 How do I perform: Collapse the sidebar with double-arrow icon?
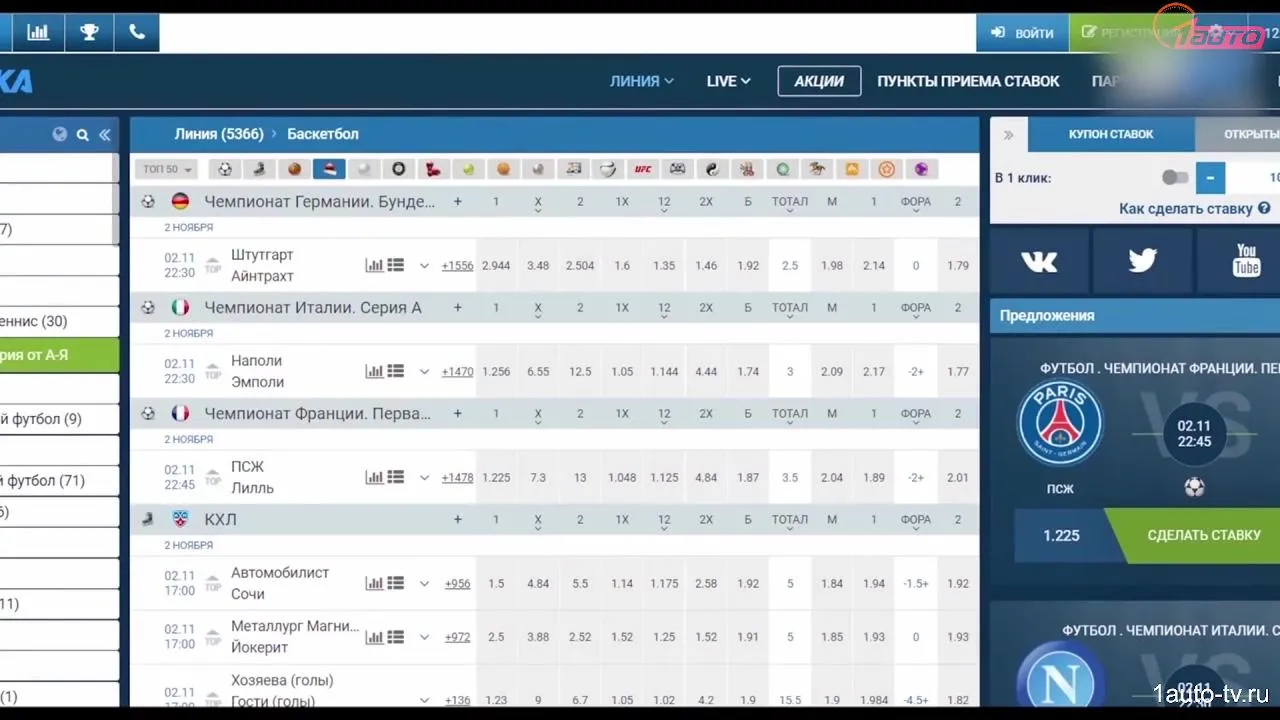coord(105,135)
